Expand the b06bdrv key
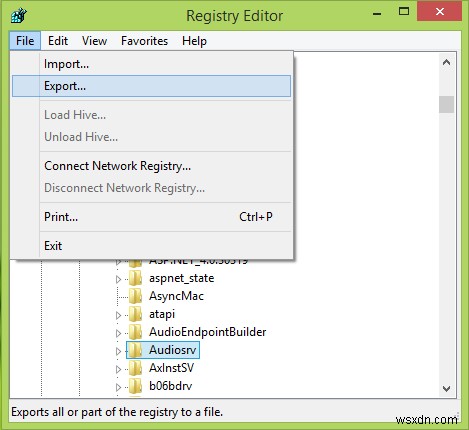 [118, 387]
